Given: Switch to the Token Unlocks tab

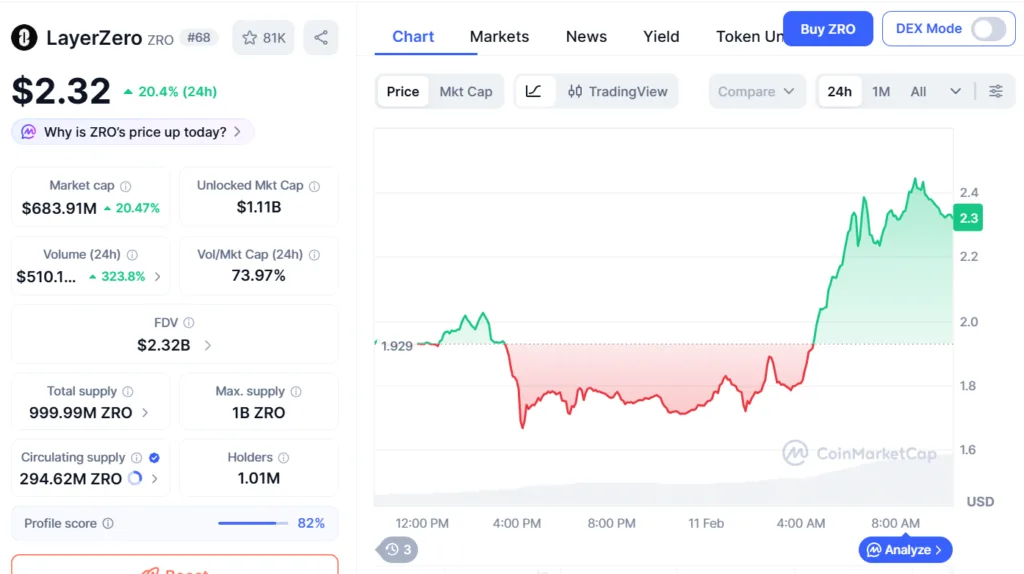Looking at the screenshot, I should (x=748, y=37).
